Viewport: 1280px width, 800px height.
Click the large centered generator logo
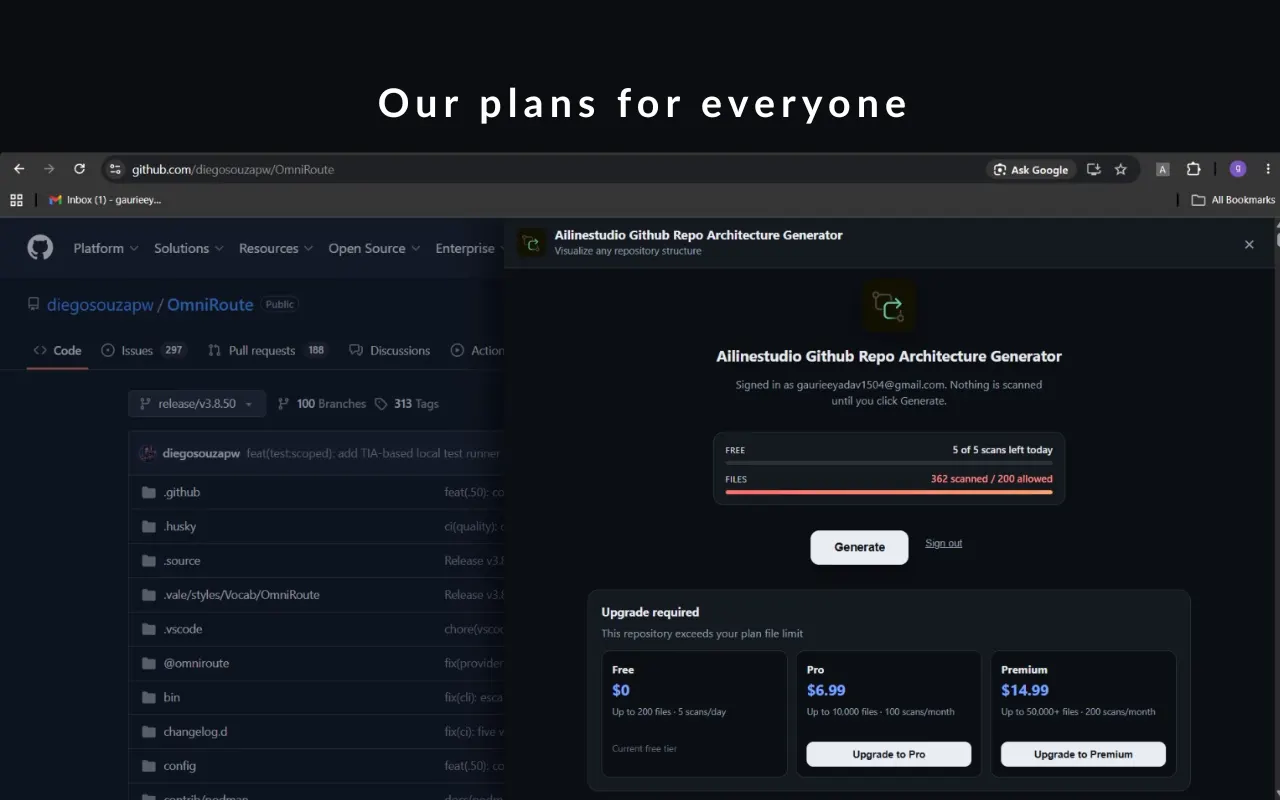[889, 306]
